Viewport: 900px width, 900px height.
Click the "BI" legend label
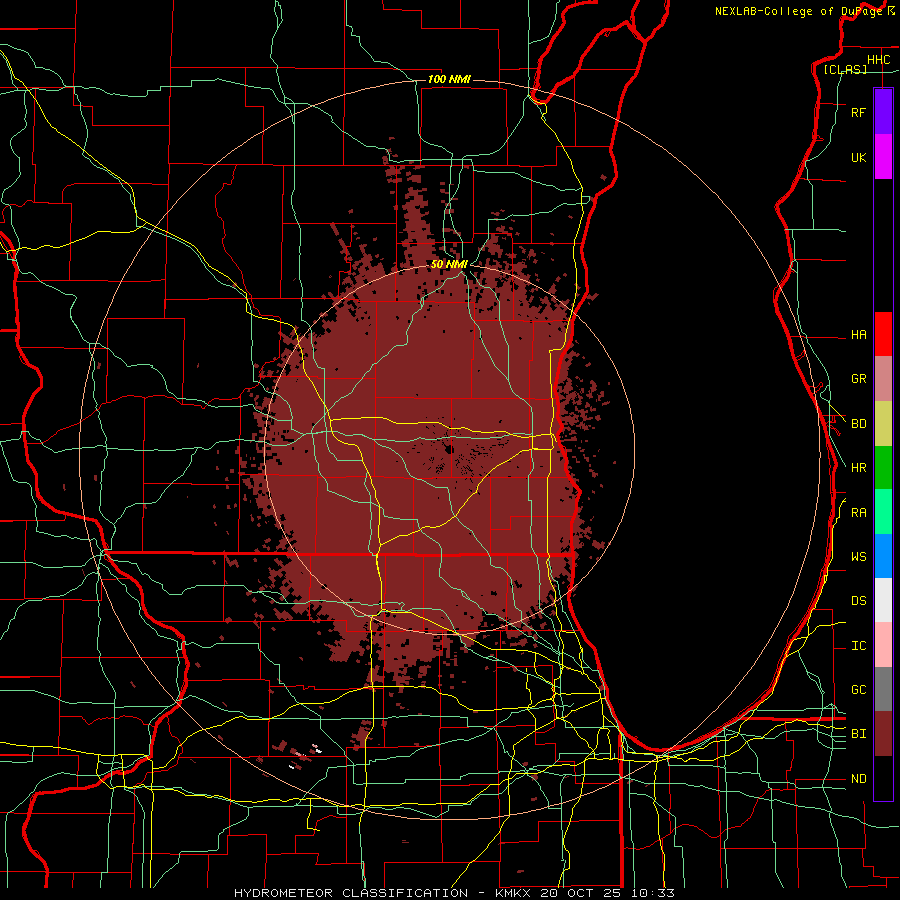tap(859, 734)
